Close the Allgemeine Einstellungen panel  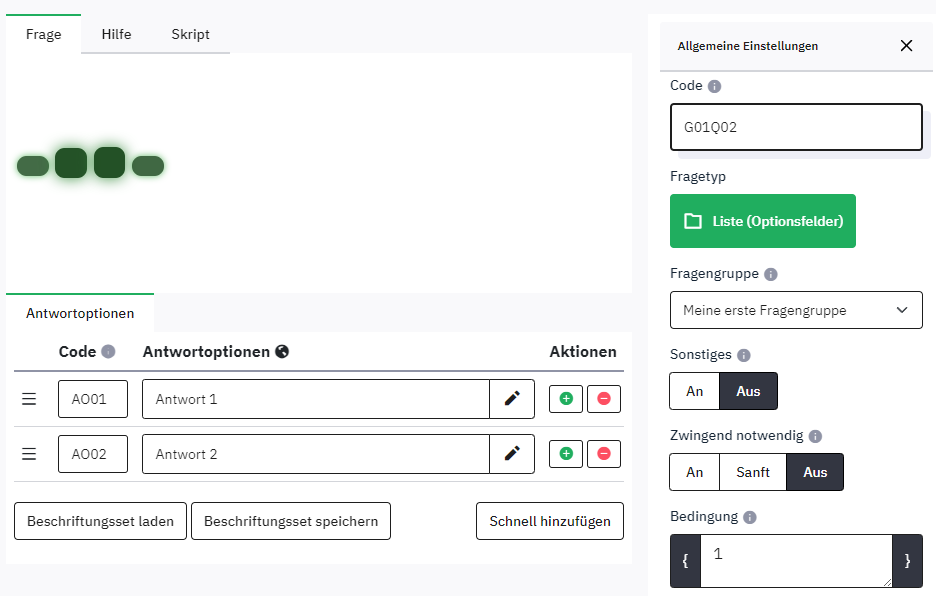pyautogui.click(x=906, y=46)
